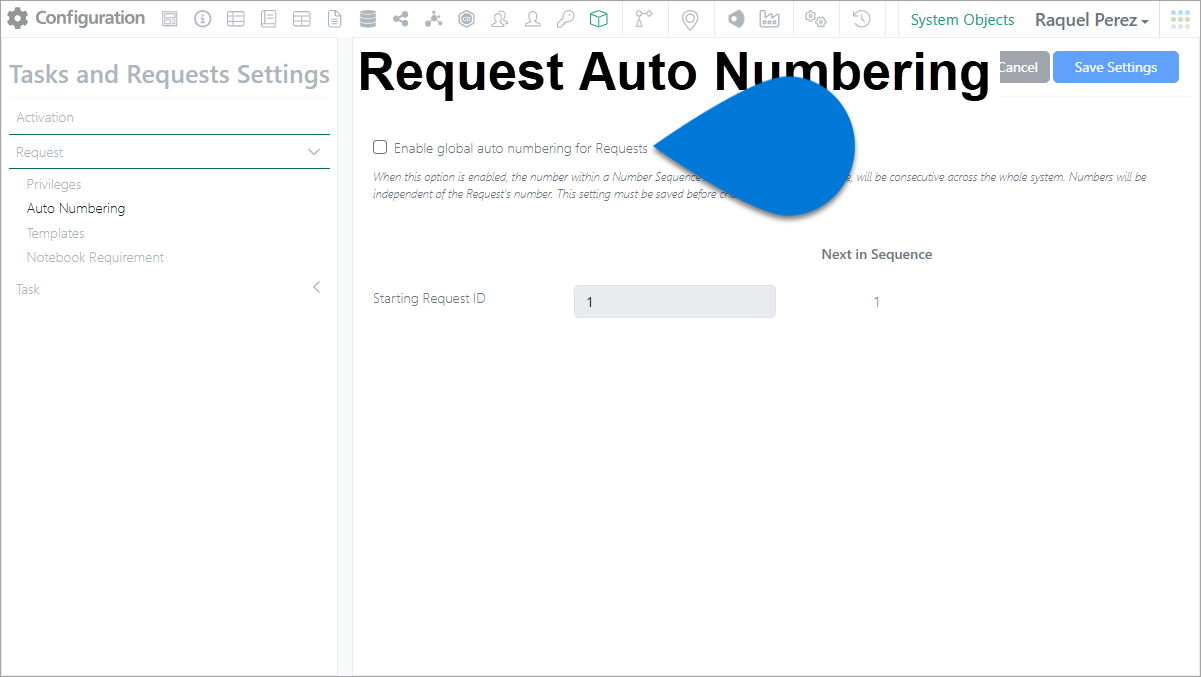Enable global auto numbering for Requests
The width and height of the screenshot is (1201, 677).
point(380,148)
